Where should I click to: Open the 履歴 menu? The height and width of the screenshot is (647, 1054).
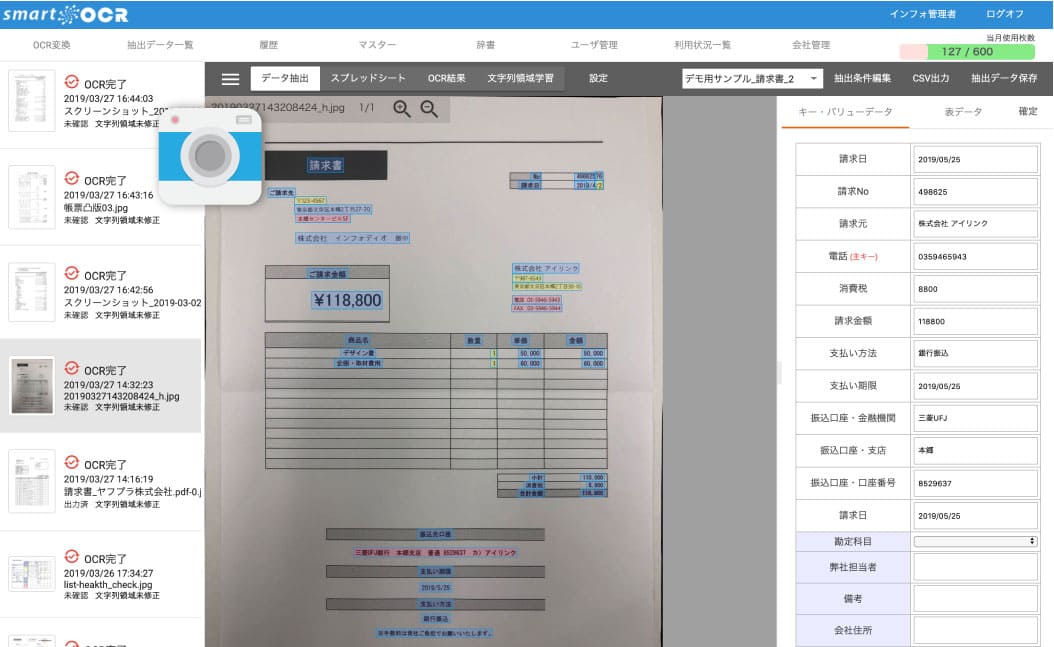tap(268, 45)
